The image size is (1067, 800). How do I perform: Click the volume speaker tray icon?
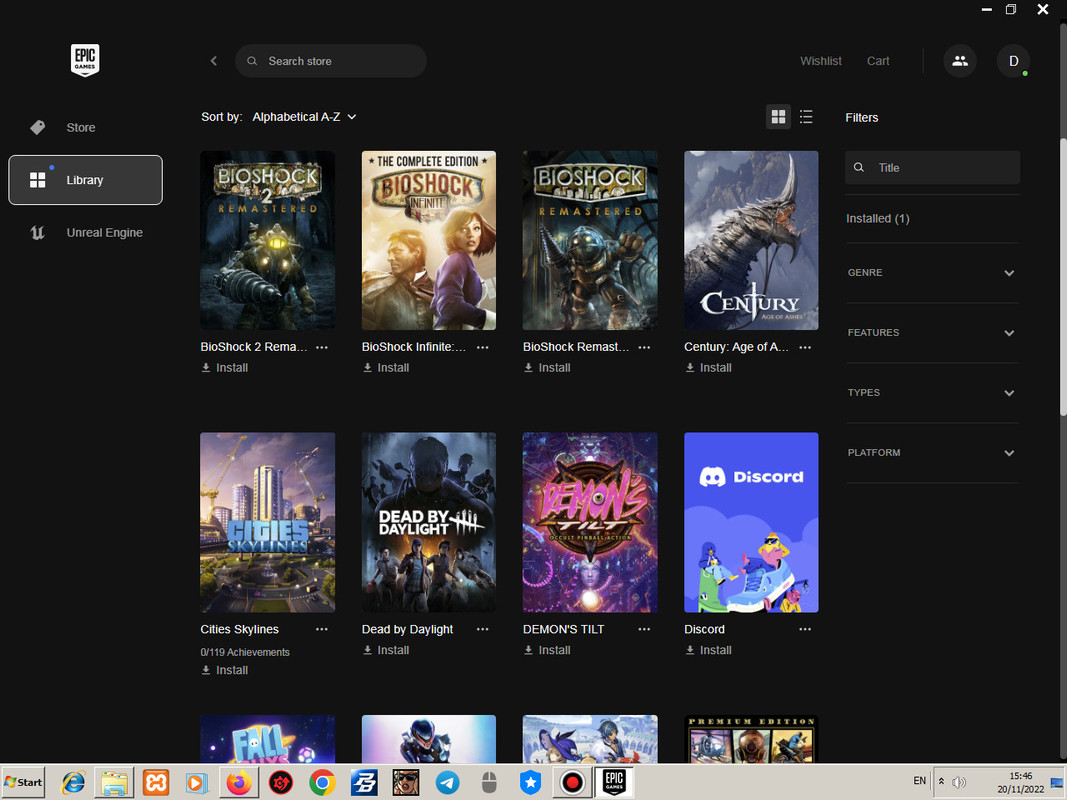959,782
